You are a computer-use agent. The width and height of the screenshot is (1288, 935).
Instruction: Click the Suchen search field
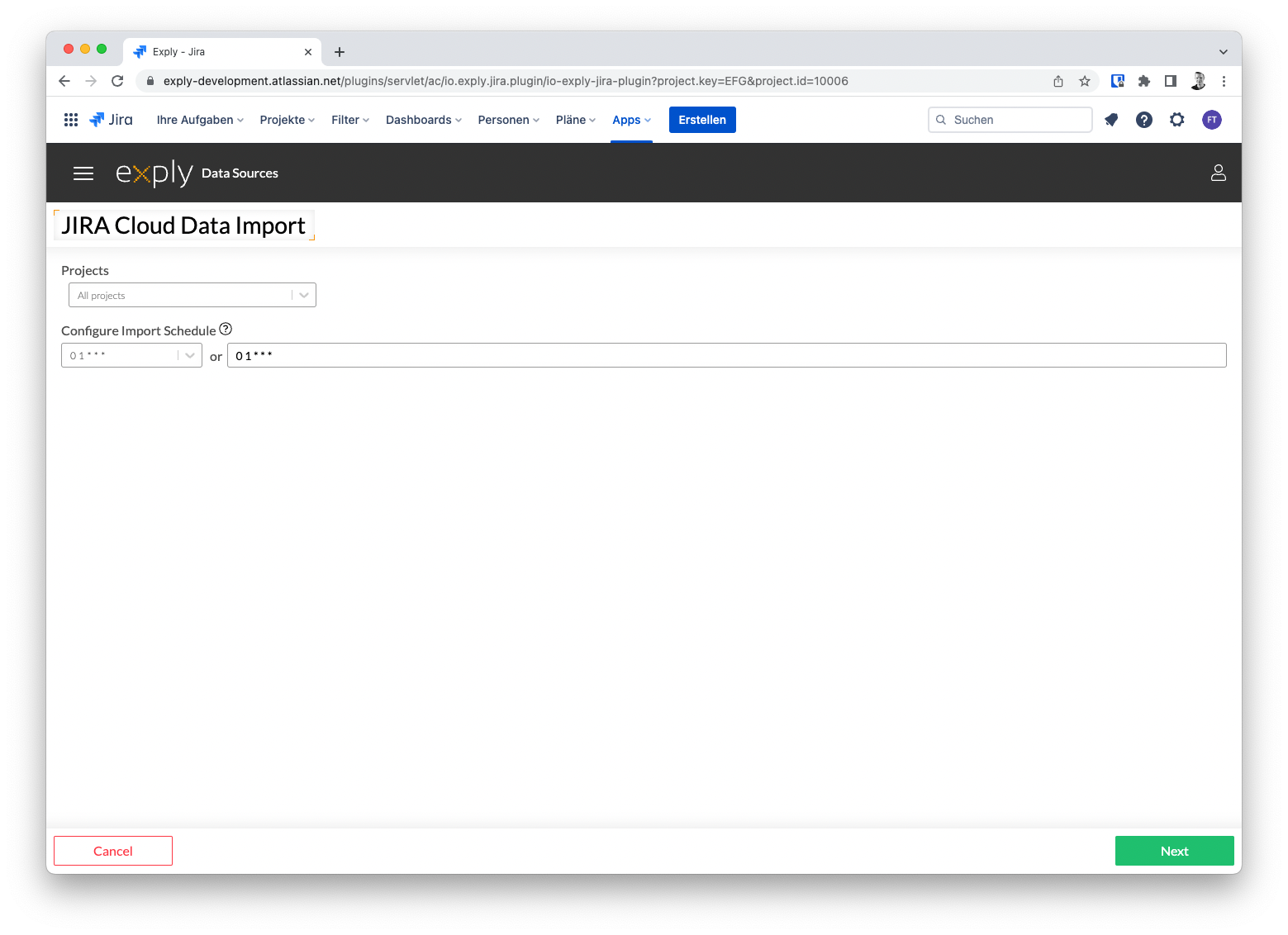pyautogui.click(x=1010, y=120)
